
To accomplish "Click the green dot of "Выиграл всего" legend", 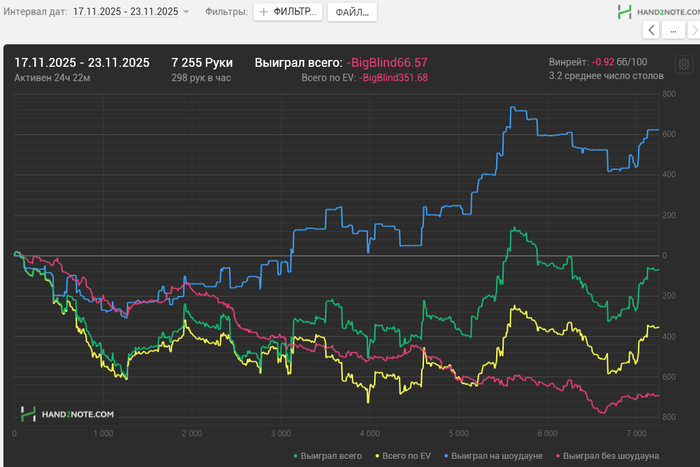I will (x=295, y=456).
